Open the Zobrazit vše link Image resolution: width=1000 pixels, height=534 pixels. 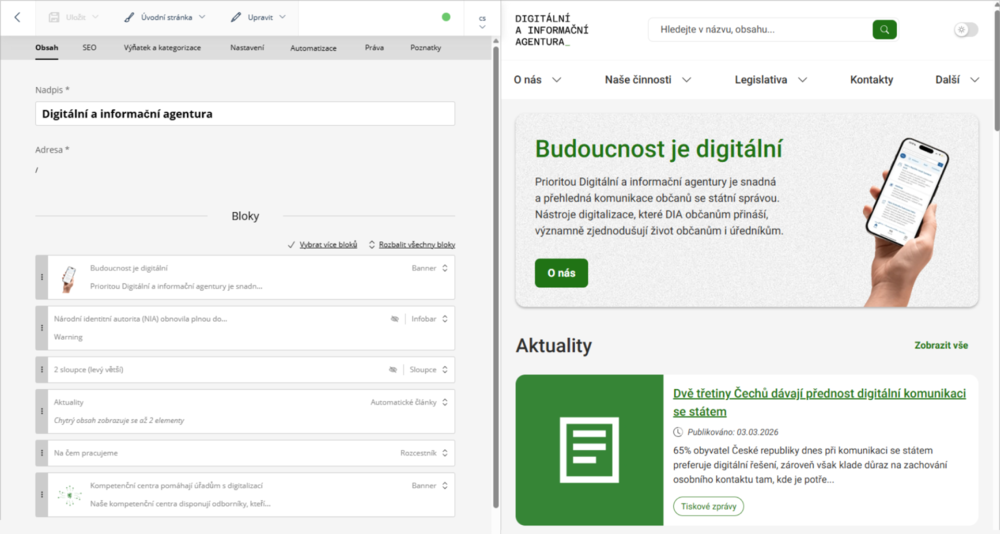[940, 345]
